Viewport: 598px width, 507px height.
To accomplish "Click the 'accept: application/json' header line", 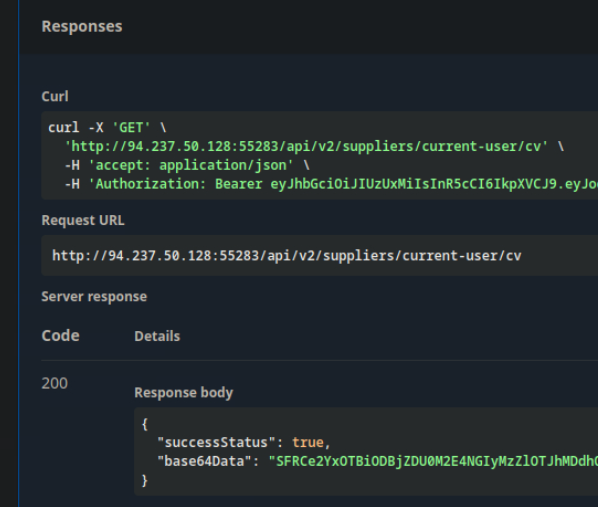I will [187, 166].
